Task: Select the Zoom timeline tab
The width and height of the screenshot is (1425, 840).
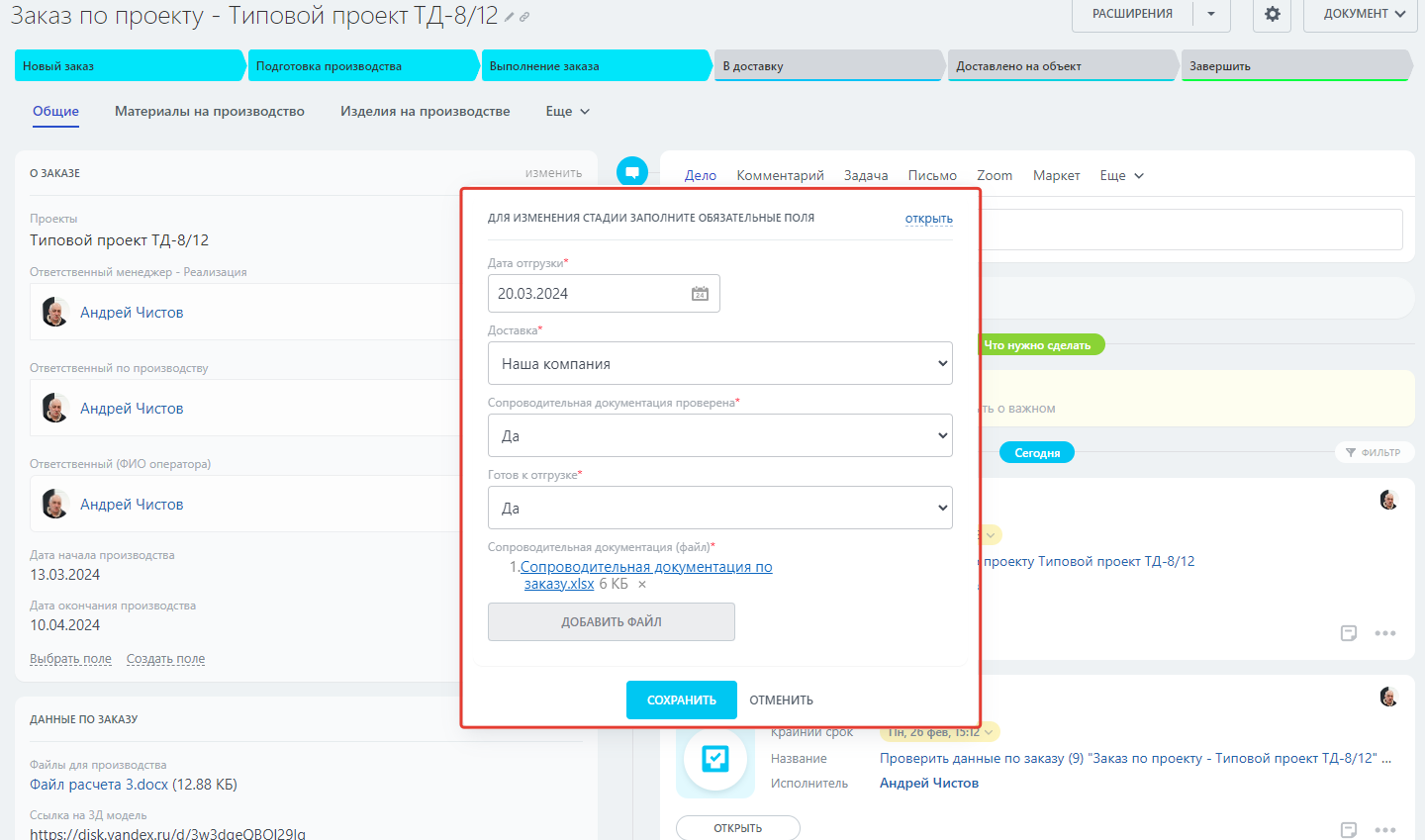Action: tap(995, 176)
